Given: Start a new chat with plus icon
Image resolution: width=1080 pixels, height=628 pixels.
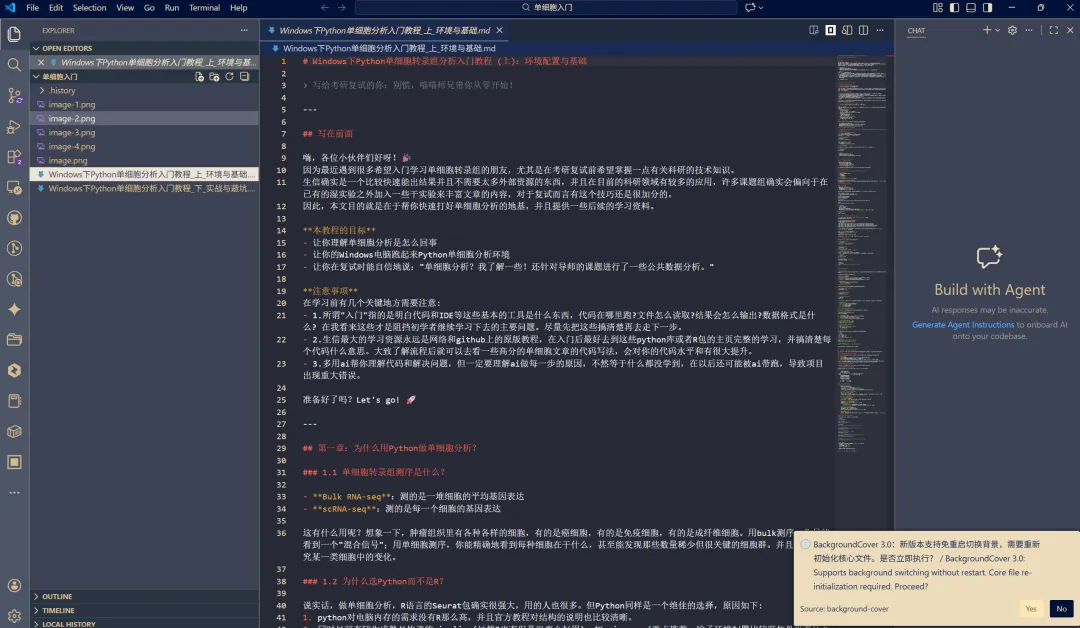Looking at the screenshot, I should click(987, 30).
